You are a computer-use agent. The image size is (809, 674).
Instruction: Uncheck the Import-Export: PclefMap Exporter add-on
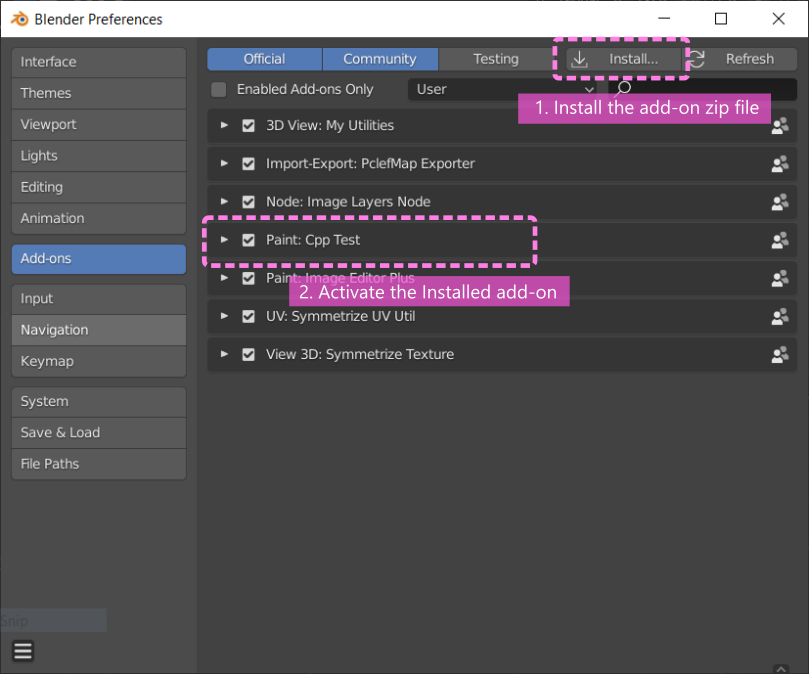[248, 164]
